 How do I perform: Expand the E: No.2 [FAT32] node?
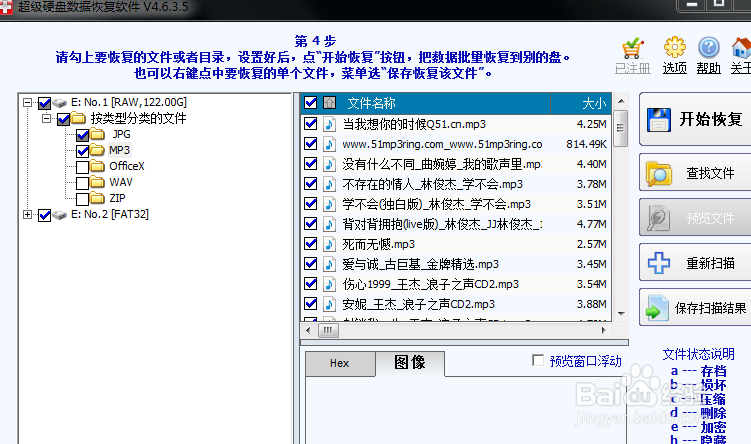(x=27, y=215)
